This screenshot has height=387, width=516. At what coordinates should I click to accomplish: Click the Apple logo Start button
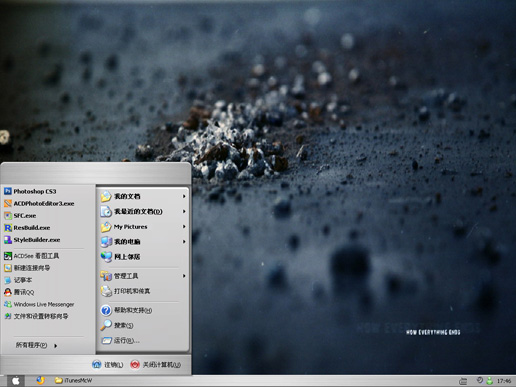coord(15,381)
